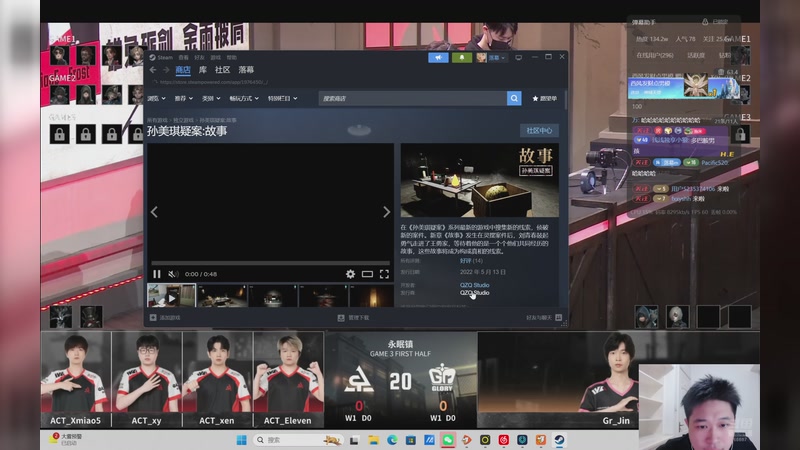Open the 好友 menu
Image resolution: width=800 pixels, height=450 pixels.
tap(199, 58)
